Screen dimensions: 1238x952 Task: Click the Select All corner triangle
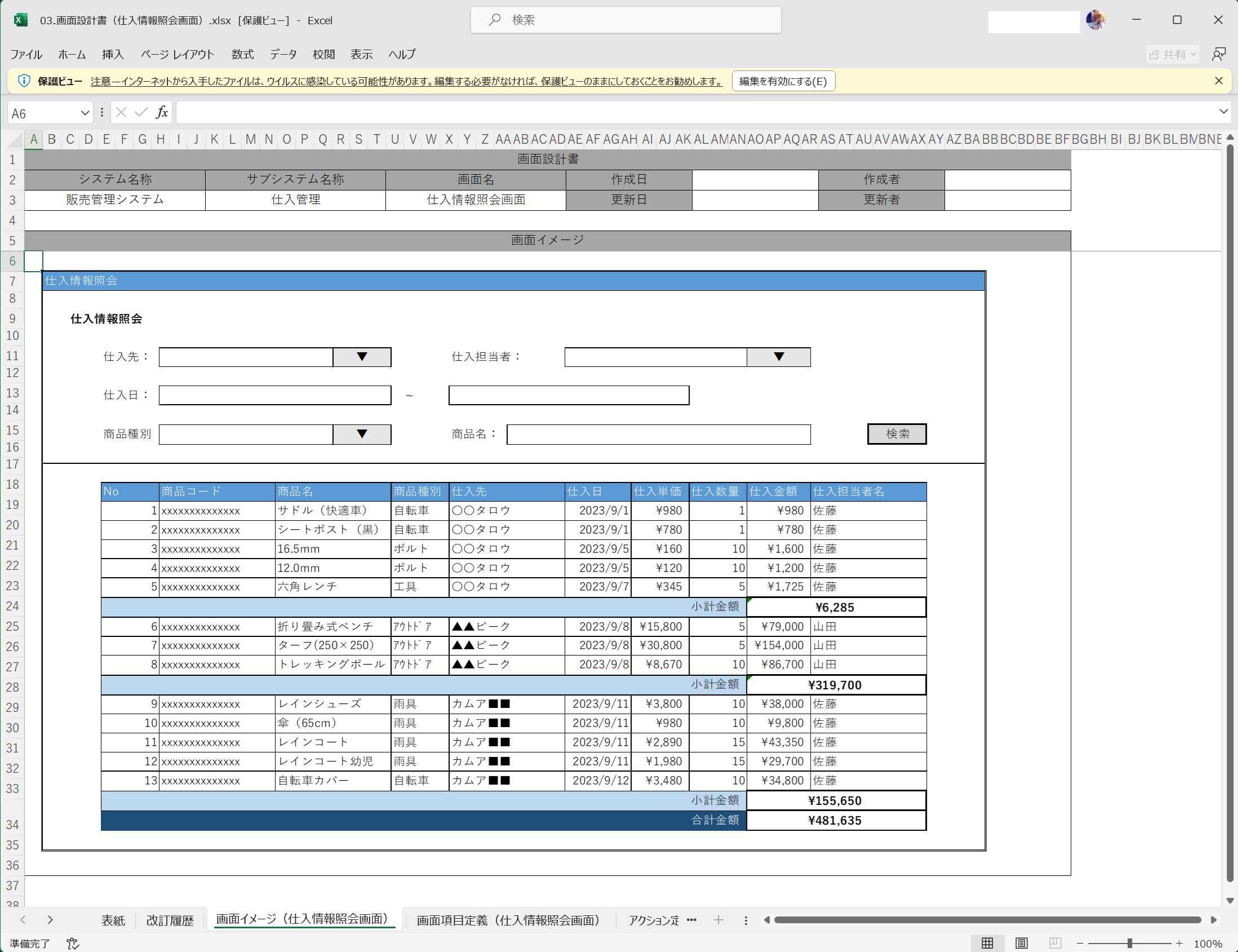click(16, 139)
